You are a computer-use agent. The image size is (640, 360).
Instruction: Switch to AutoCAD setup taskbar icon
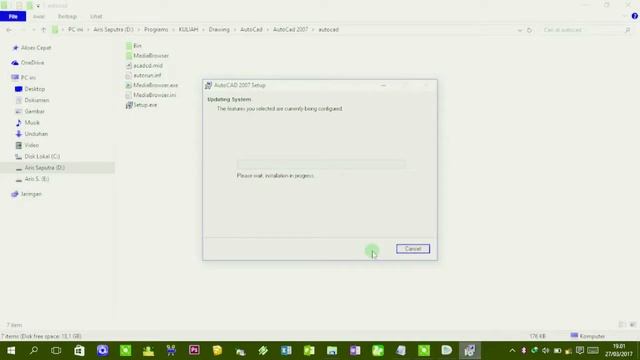[469, 350]
